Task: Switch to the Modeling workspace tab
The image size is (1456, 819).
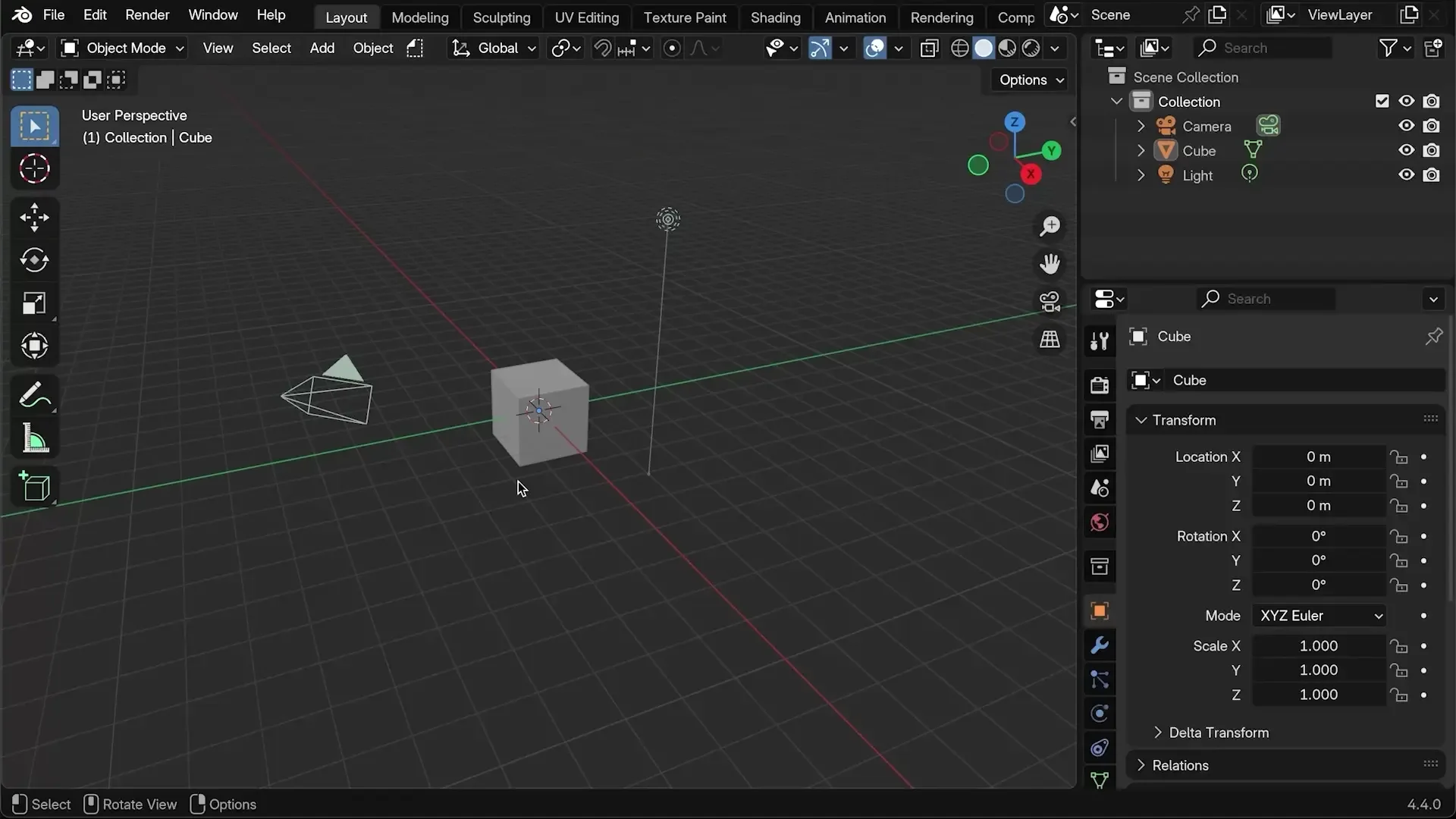Action: pyautogui.click(x=420, y=17)
